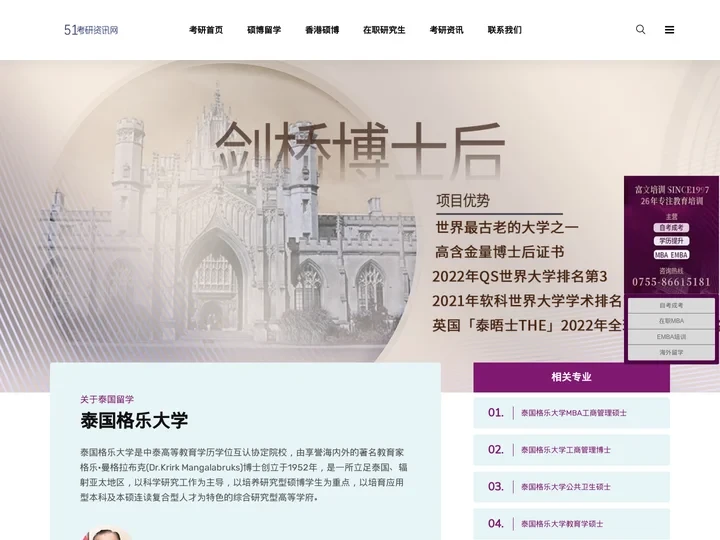Image resolution: width=720 pixels, height=540 pixels.
Task: Select the 香港硕博 nav item
Action: (x=322, y=30)
